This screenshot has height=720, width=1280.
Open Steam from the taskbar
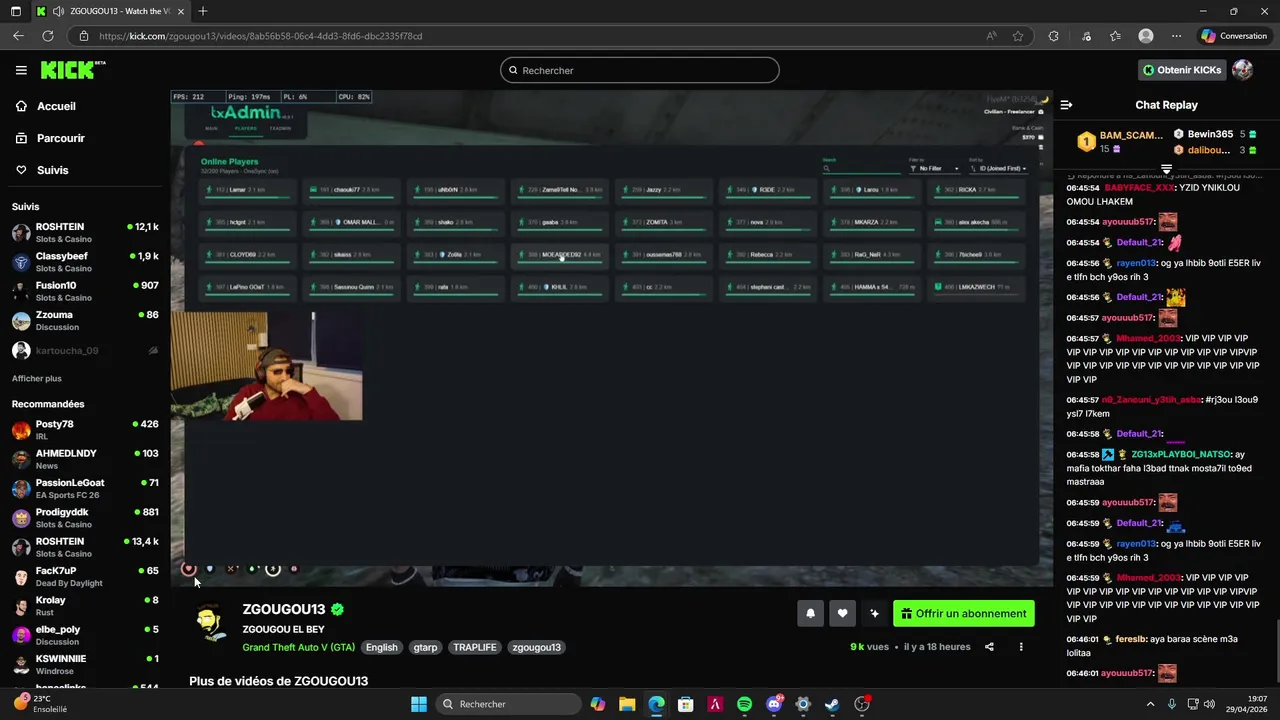point(832,704)
